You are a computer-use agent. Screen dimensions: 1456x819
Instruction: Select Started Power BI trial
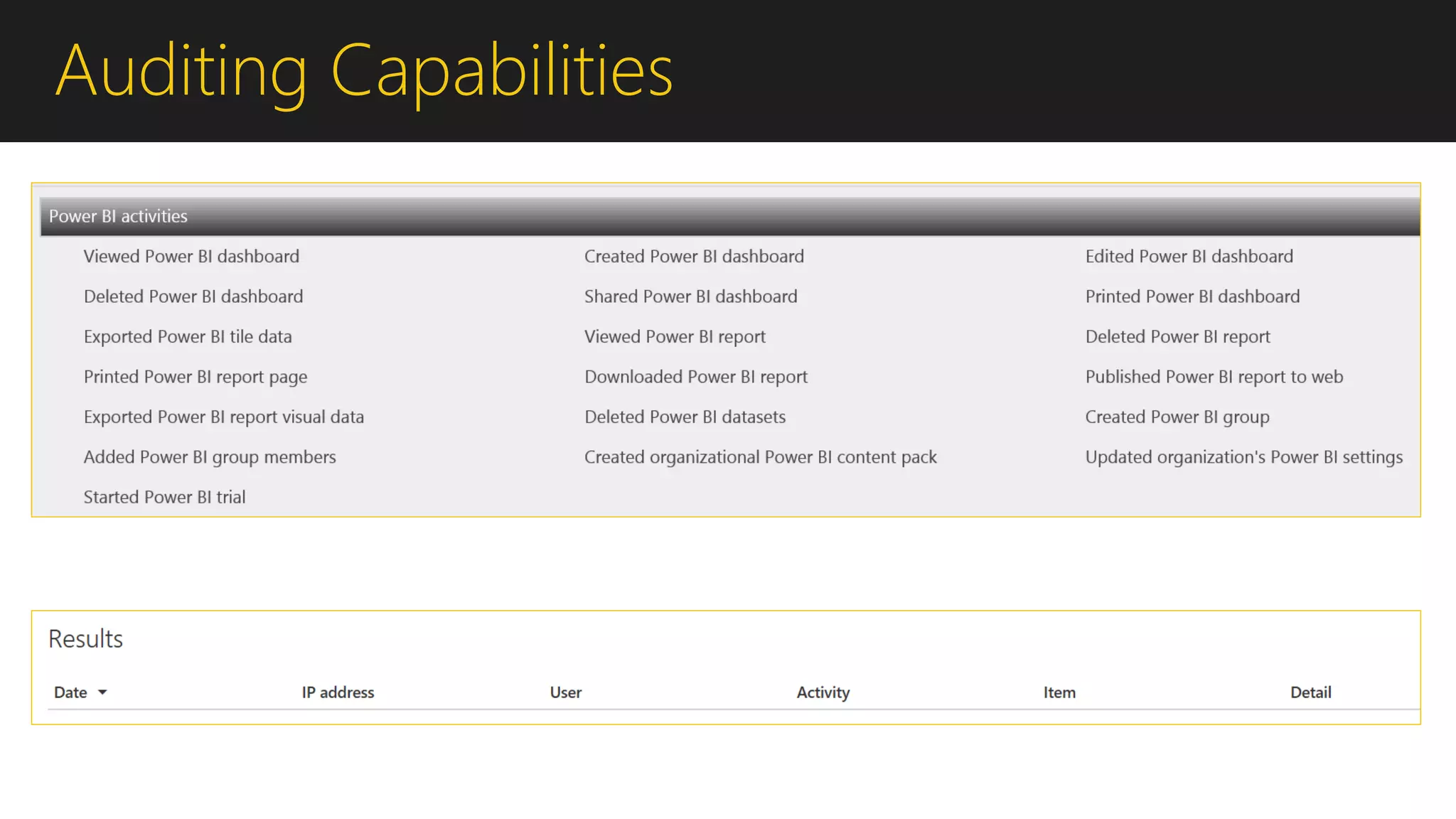164,498
